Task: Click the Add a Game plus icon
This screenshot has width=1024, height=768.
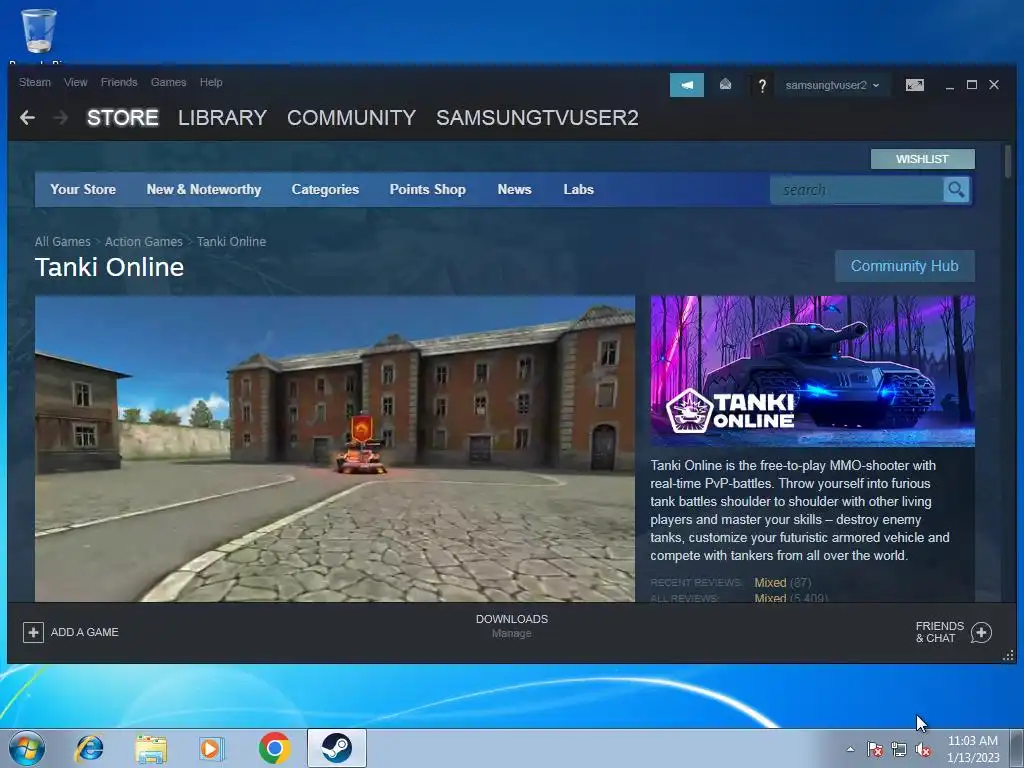Action: point(33,632)
